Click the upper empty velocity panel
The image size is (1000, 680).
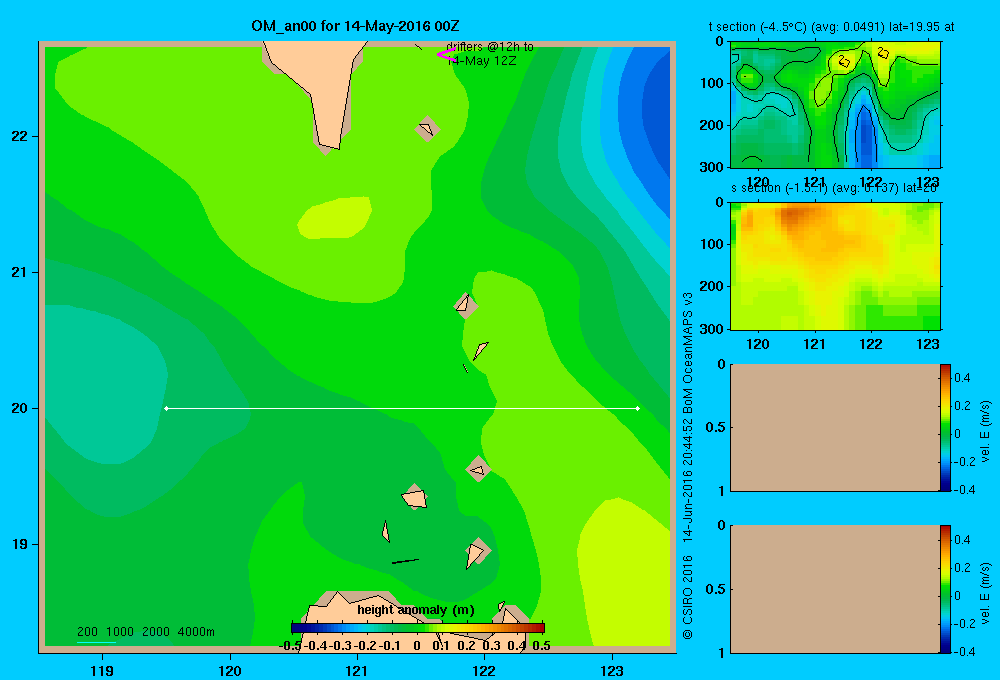coord(834,427)
